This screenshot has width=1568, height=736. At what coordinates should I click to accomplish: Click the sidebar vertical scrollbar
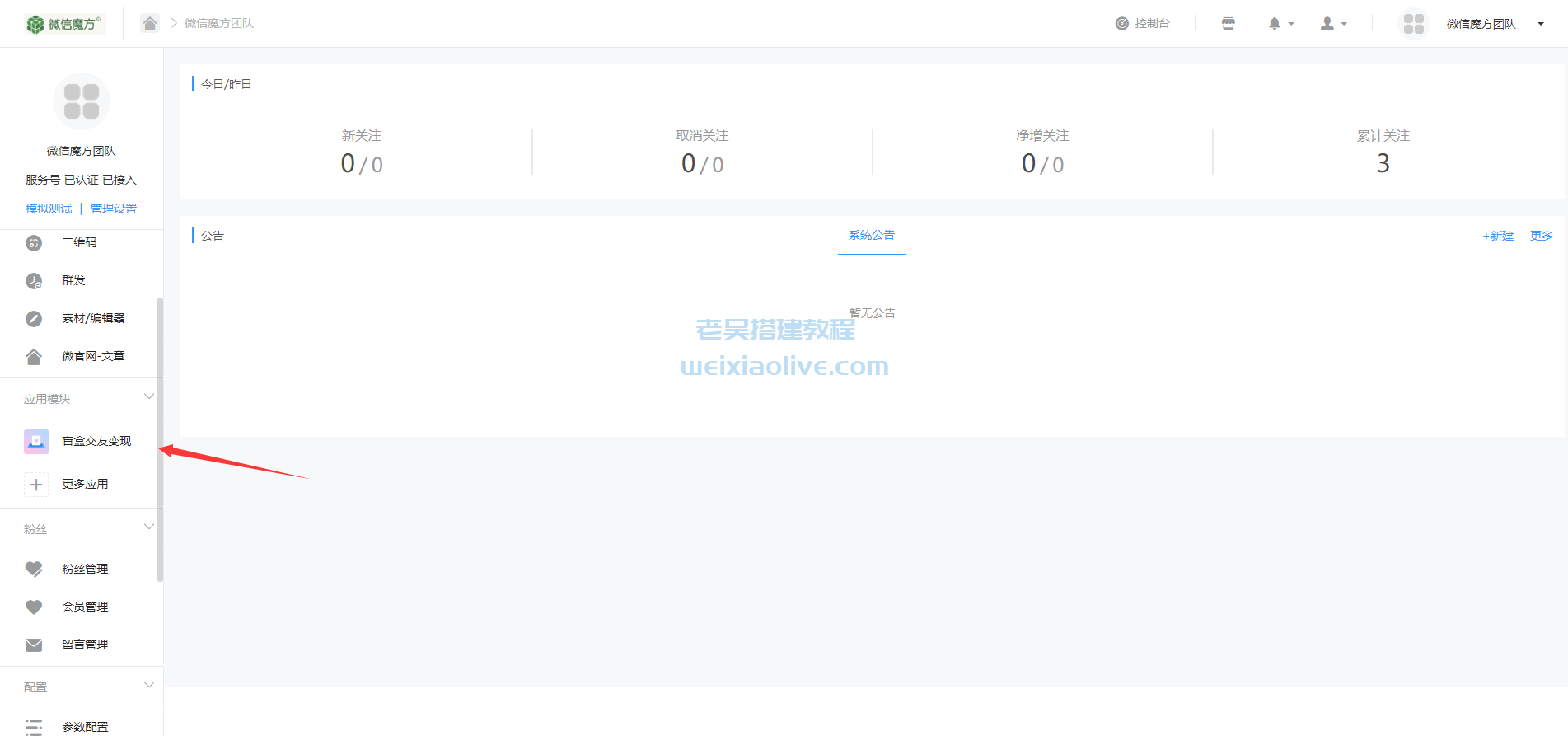[160, 437]
